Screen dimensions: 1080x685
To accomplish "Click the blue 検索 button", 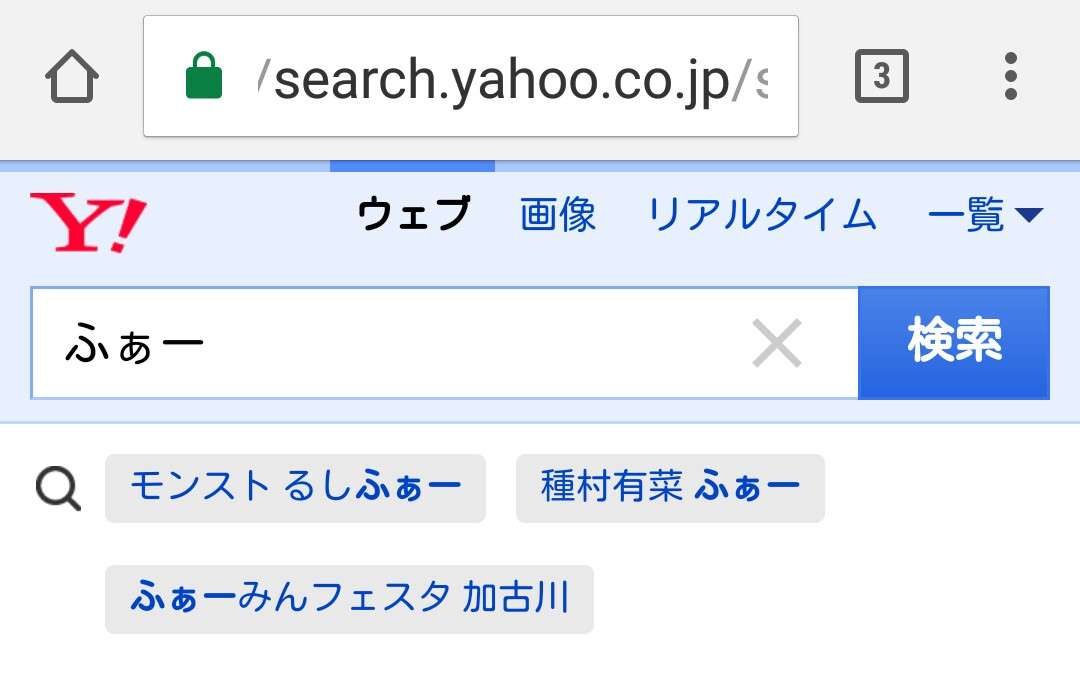I will pyautogui.click(x=954, y=342).
